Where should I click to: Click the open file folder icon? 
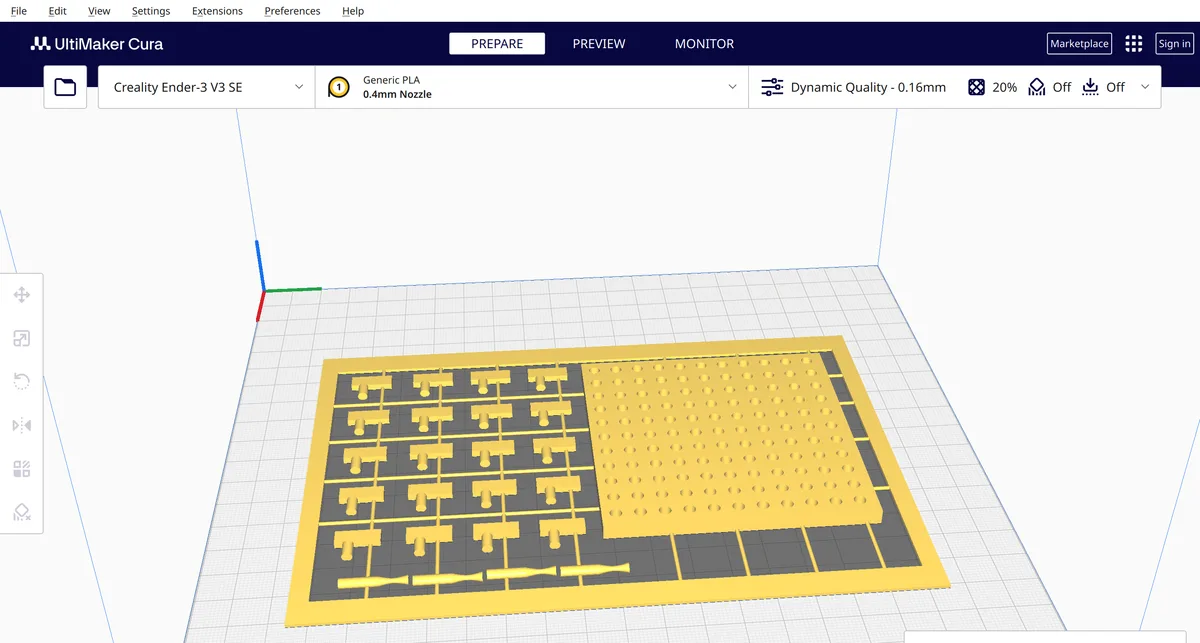pyautogui.click(x=65, y=87)
